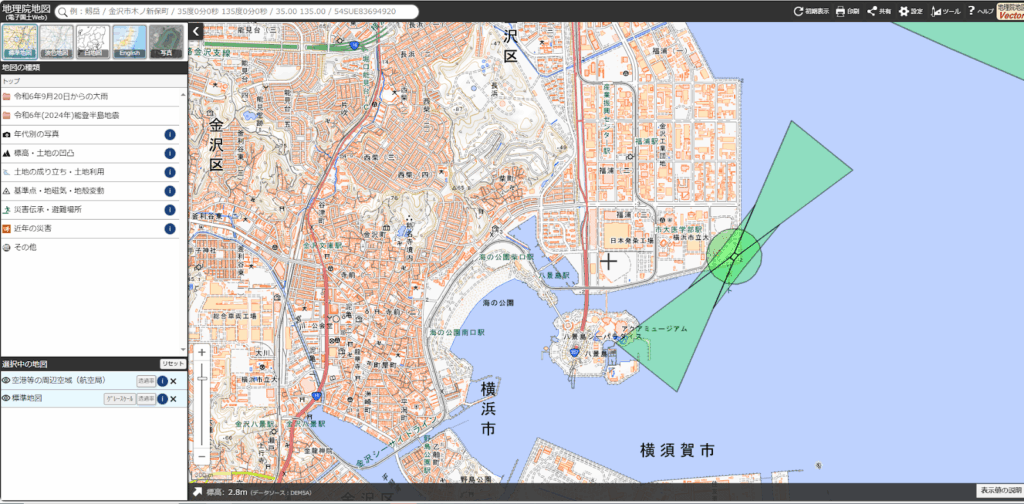Show info for 近年の災害

point(170,229)
